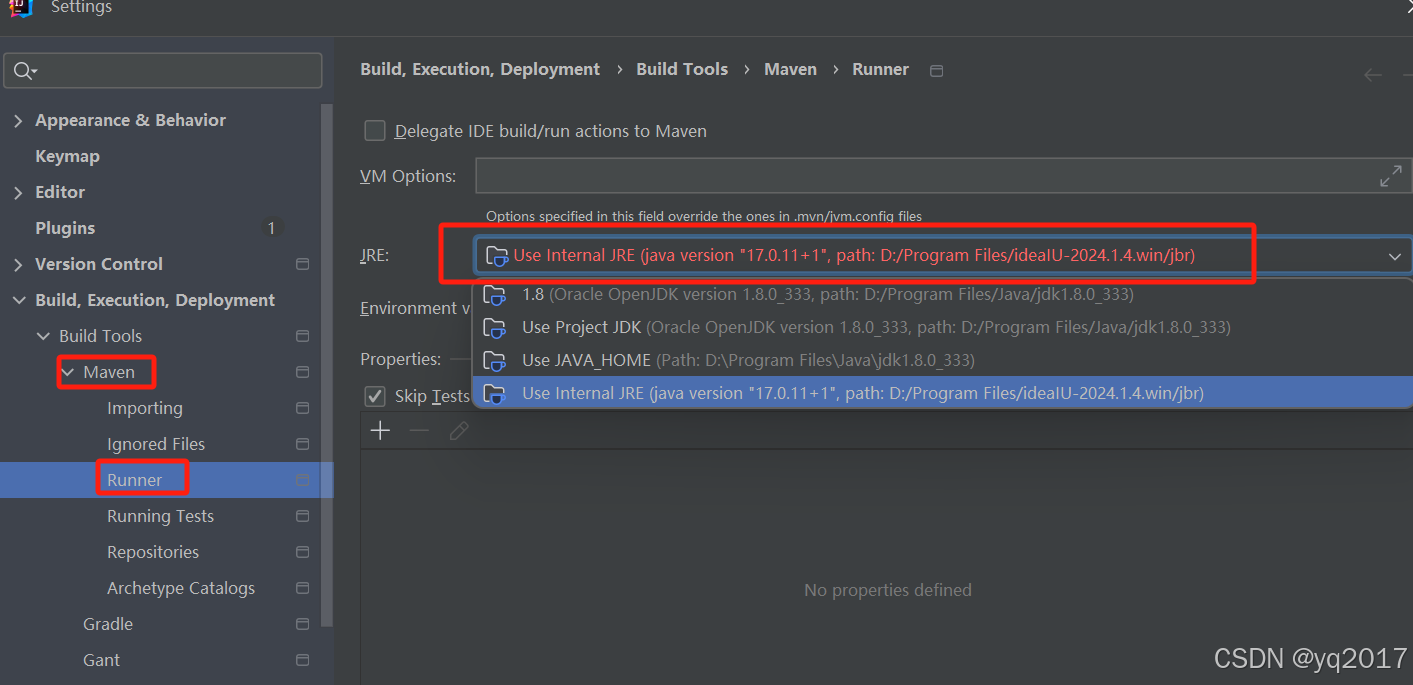Remove a property with the minus icon
The image size is (1413, 685).
coord(418,430)
